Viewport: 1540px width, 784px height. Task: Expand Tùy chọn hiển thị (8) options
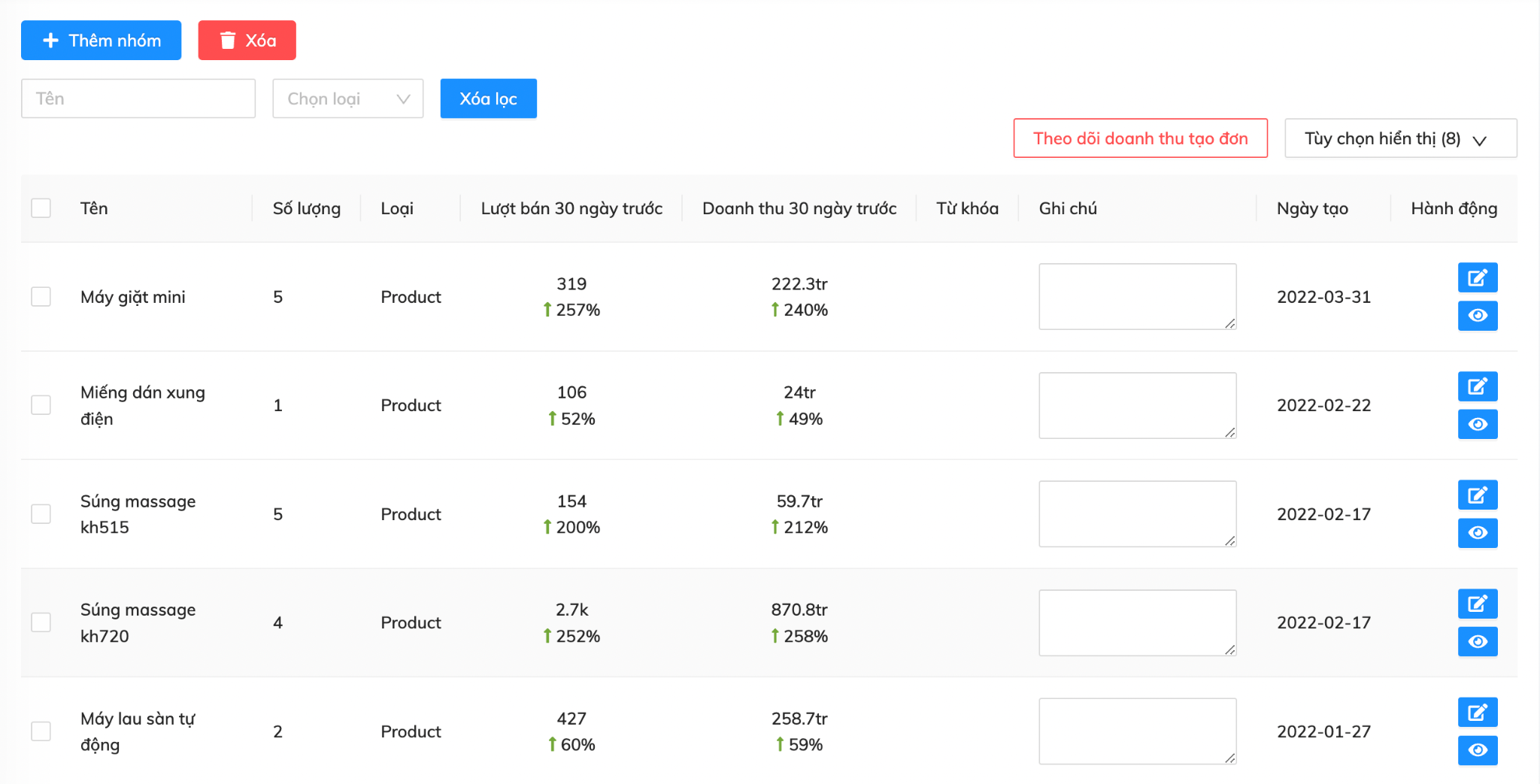[x=1400, y=138]
